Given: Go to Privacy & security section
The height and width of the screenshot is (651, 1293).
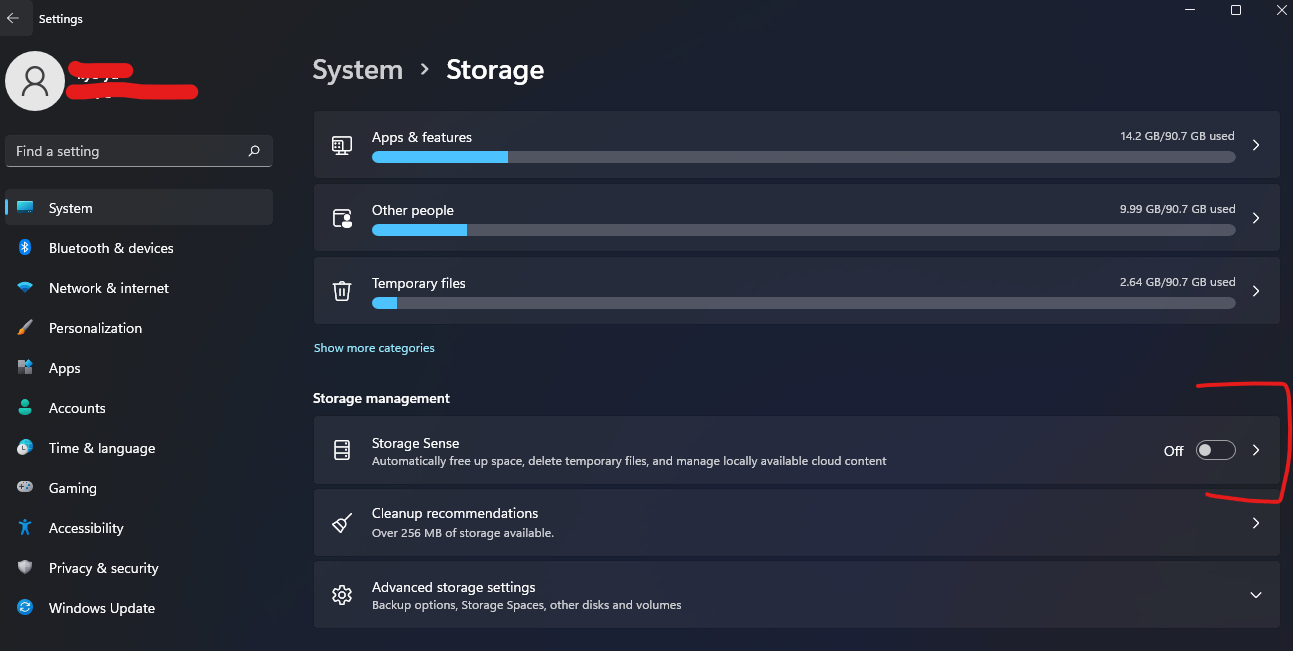Looking at the screenshot, I should click(x=103, y=568).
